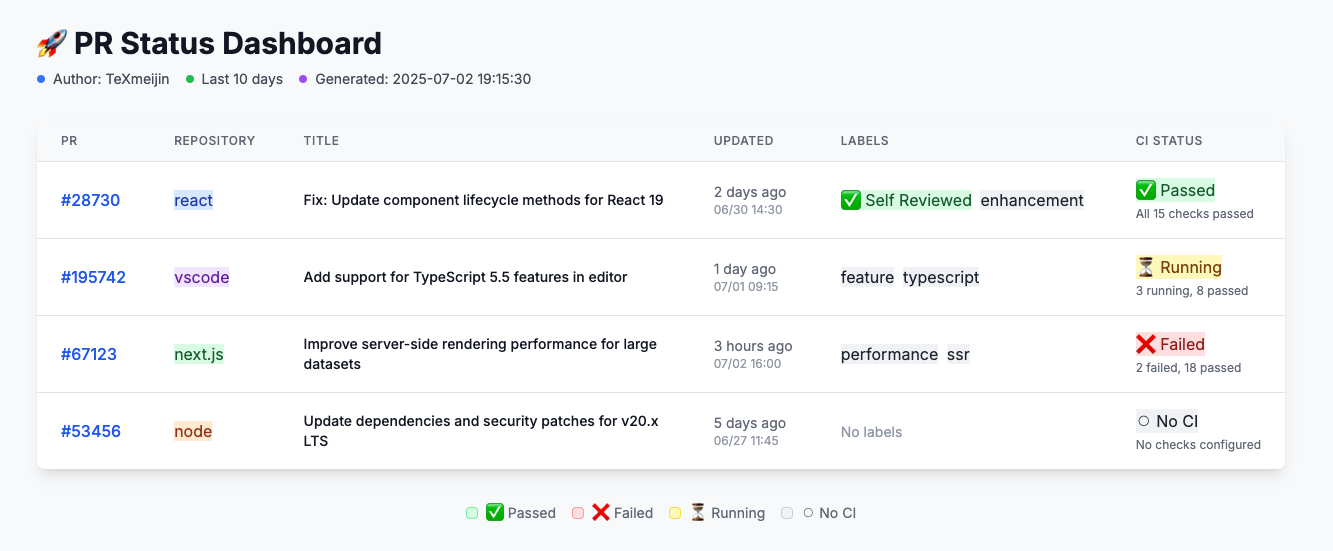Click the red X icon in the legend
1333x551 pixels.
pos(600,513)
